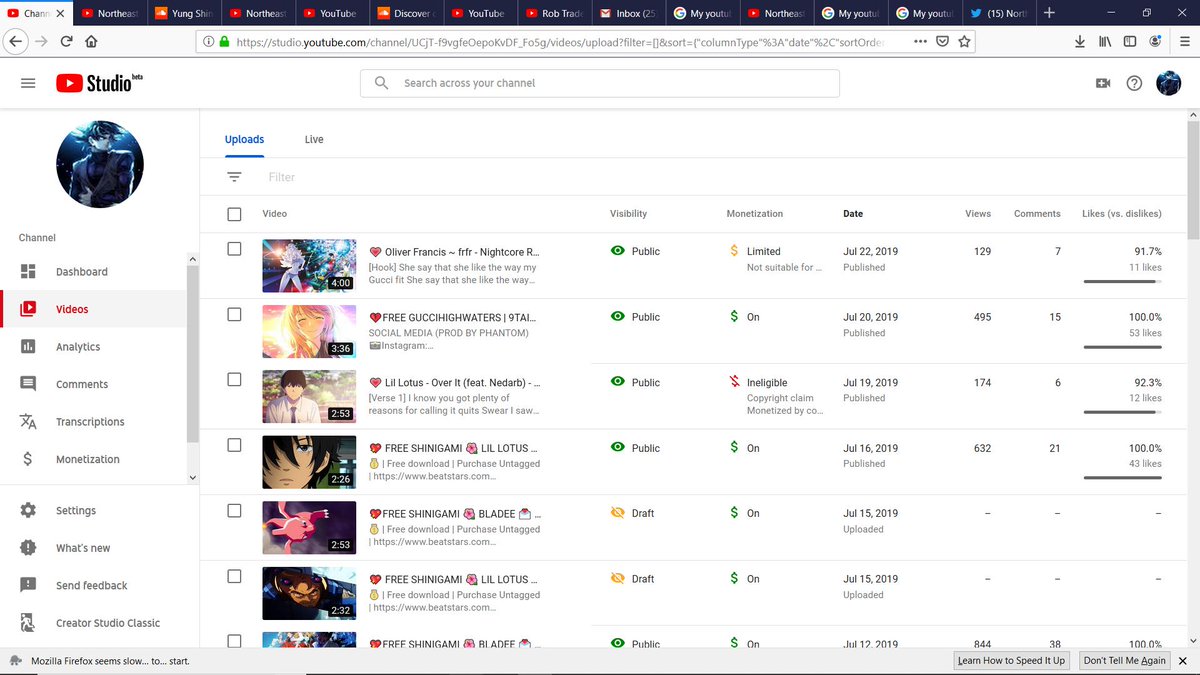Image resolution: width=1200 pixels, height=675 pixels.
Task: Open Firefox page actions ellipsis menu
Action: pos(920,42)
